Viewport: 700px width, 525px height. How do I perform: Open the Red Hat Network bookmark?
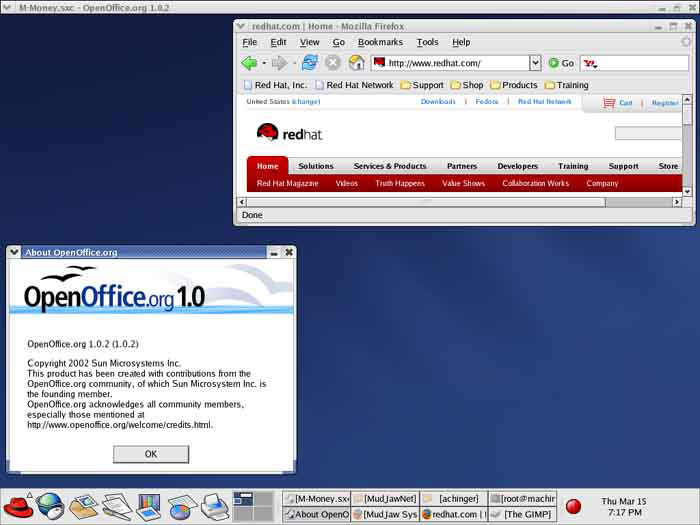pyautogui.click(x=354, y=85)
